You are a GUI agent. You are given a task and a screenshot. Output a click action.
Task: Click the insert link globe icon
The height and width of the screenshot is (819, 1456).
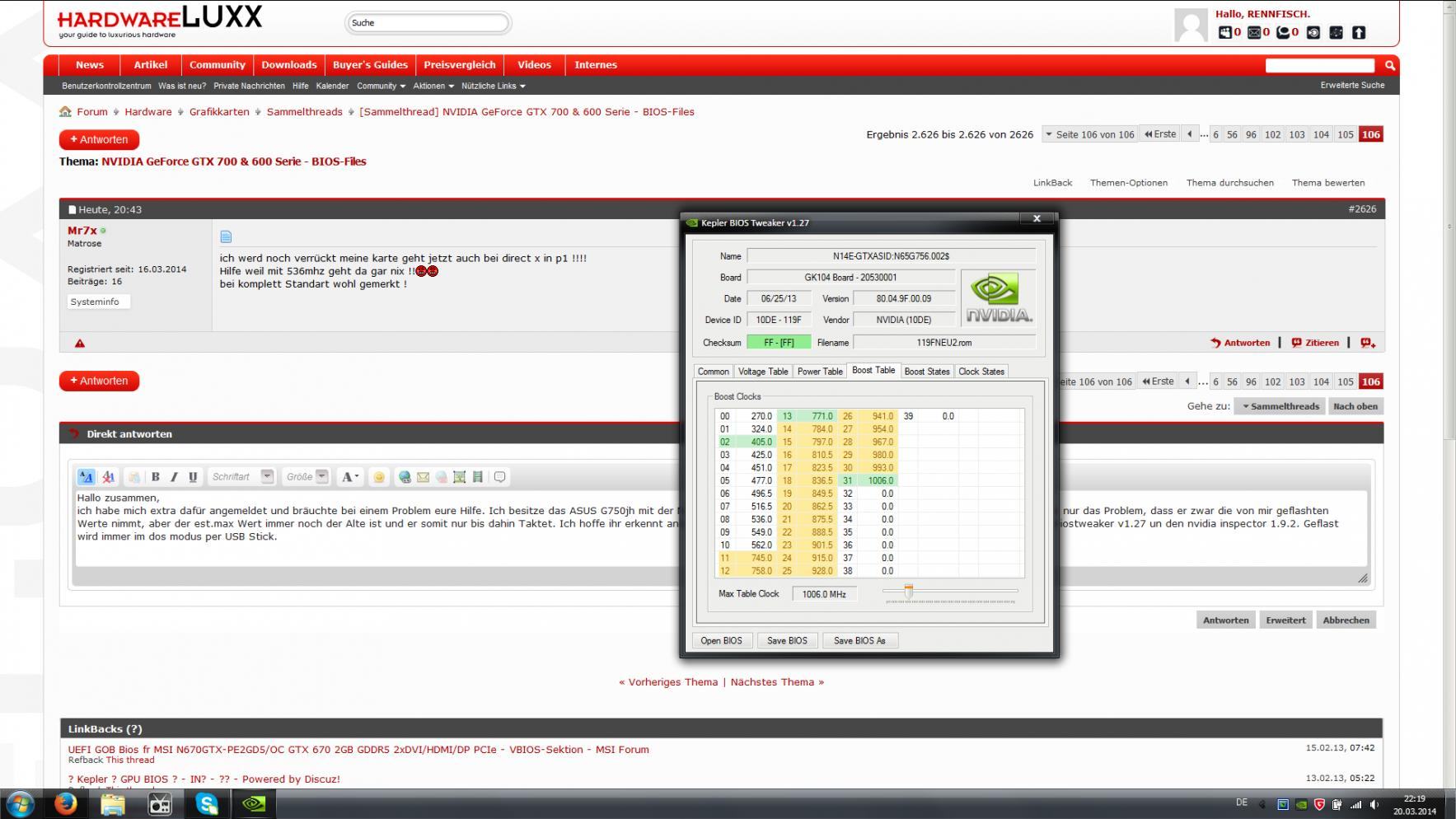tap(405, 477)
